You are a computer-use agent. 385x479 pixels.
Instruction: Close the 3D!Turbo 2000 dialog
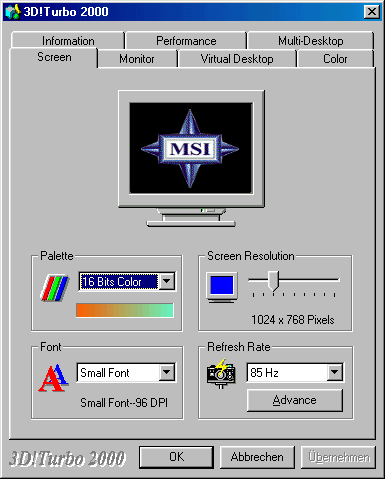[x=372, y=12]
